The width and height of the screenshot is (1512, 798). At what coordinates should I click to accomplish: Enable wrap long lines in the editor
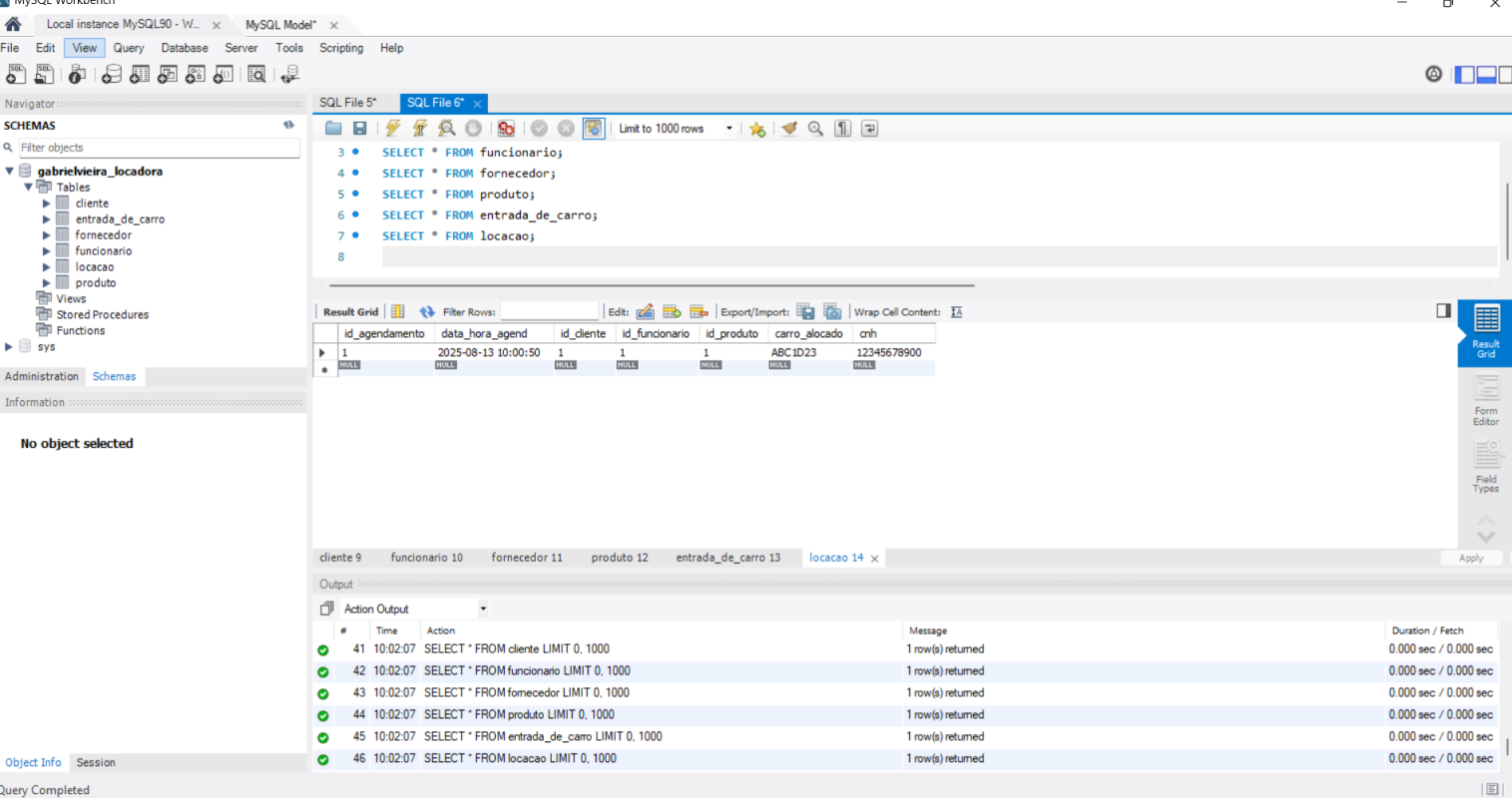(x=869, y=128)
